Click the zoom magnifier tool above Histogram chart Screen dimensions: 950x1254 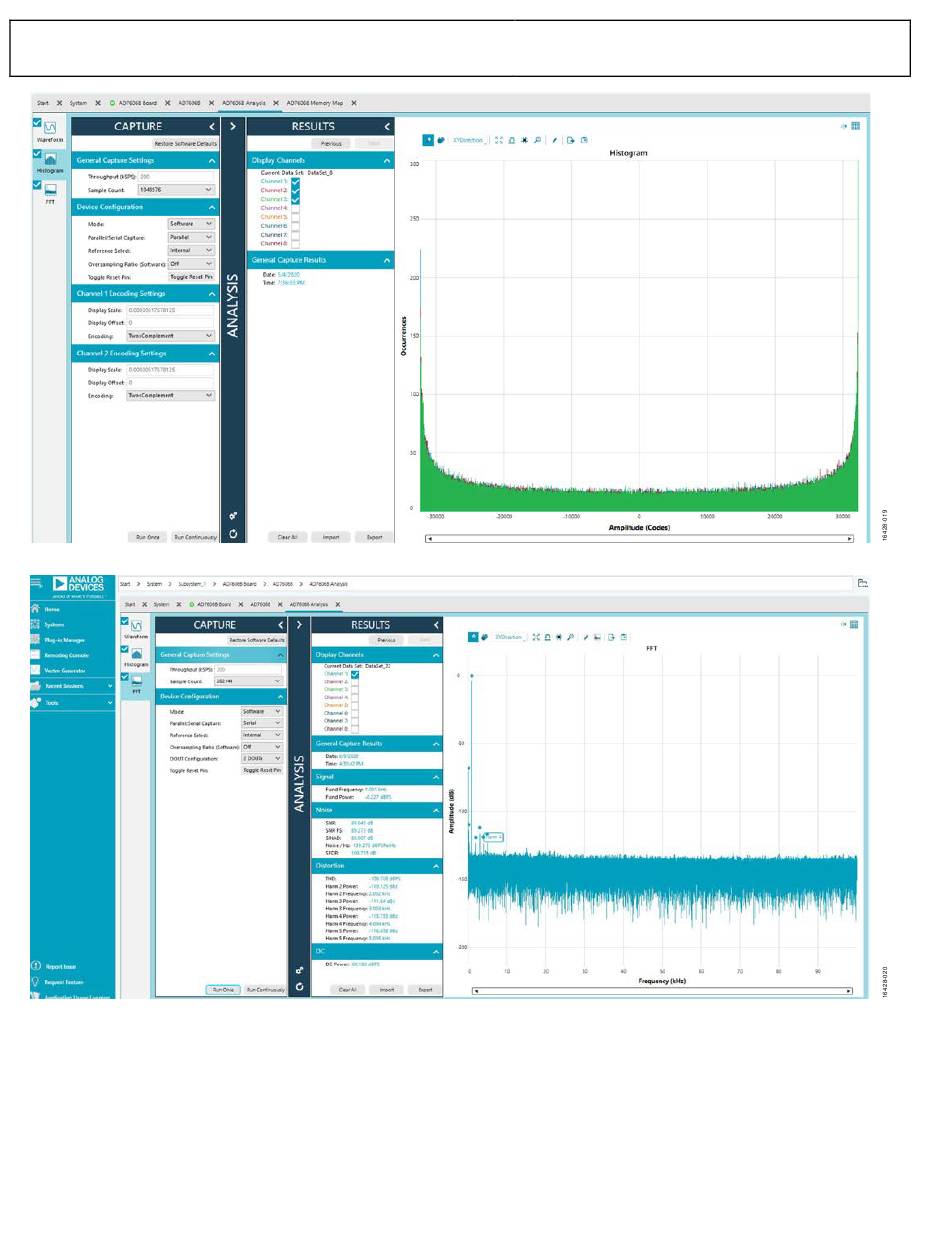[x=538, y=141]
